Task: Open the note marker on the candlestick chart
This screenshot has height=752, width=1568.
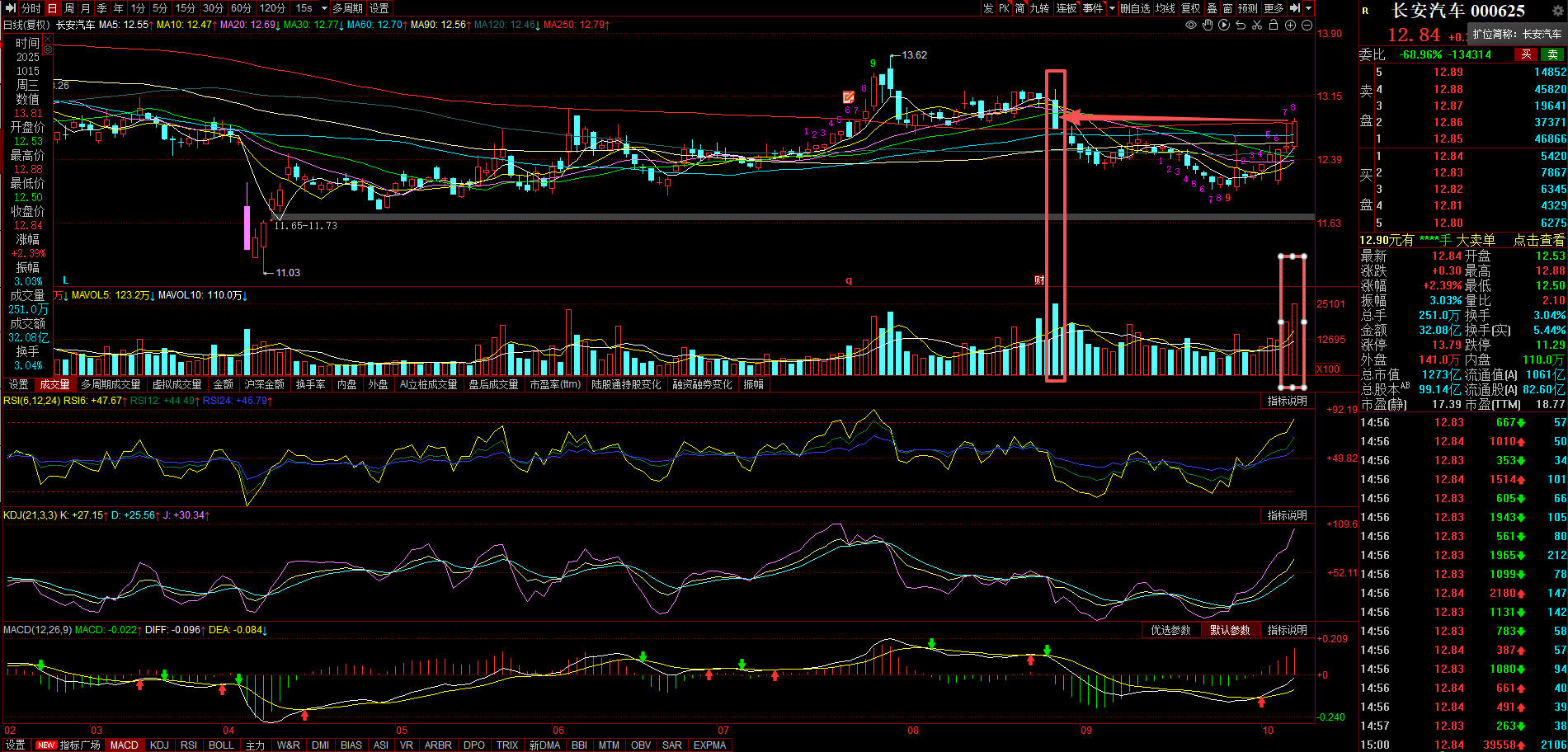Action: [x=849, y=97]
